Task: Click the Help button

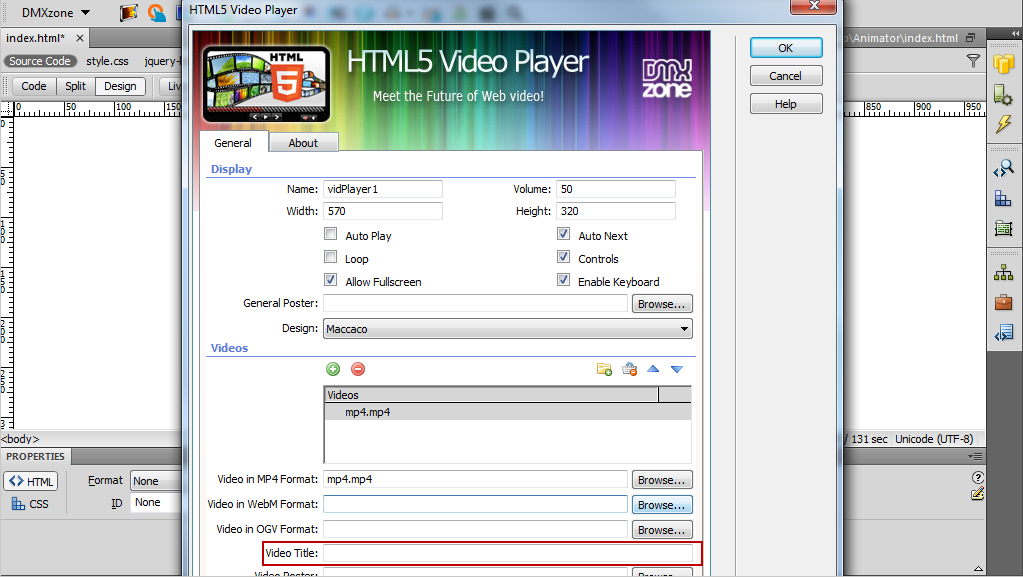Action: coord(786,104)
